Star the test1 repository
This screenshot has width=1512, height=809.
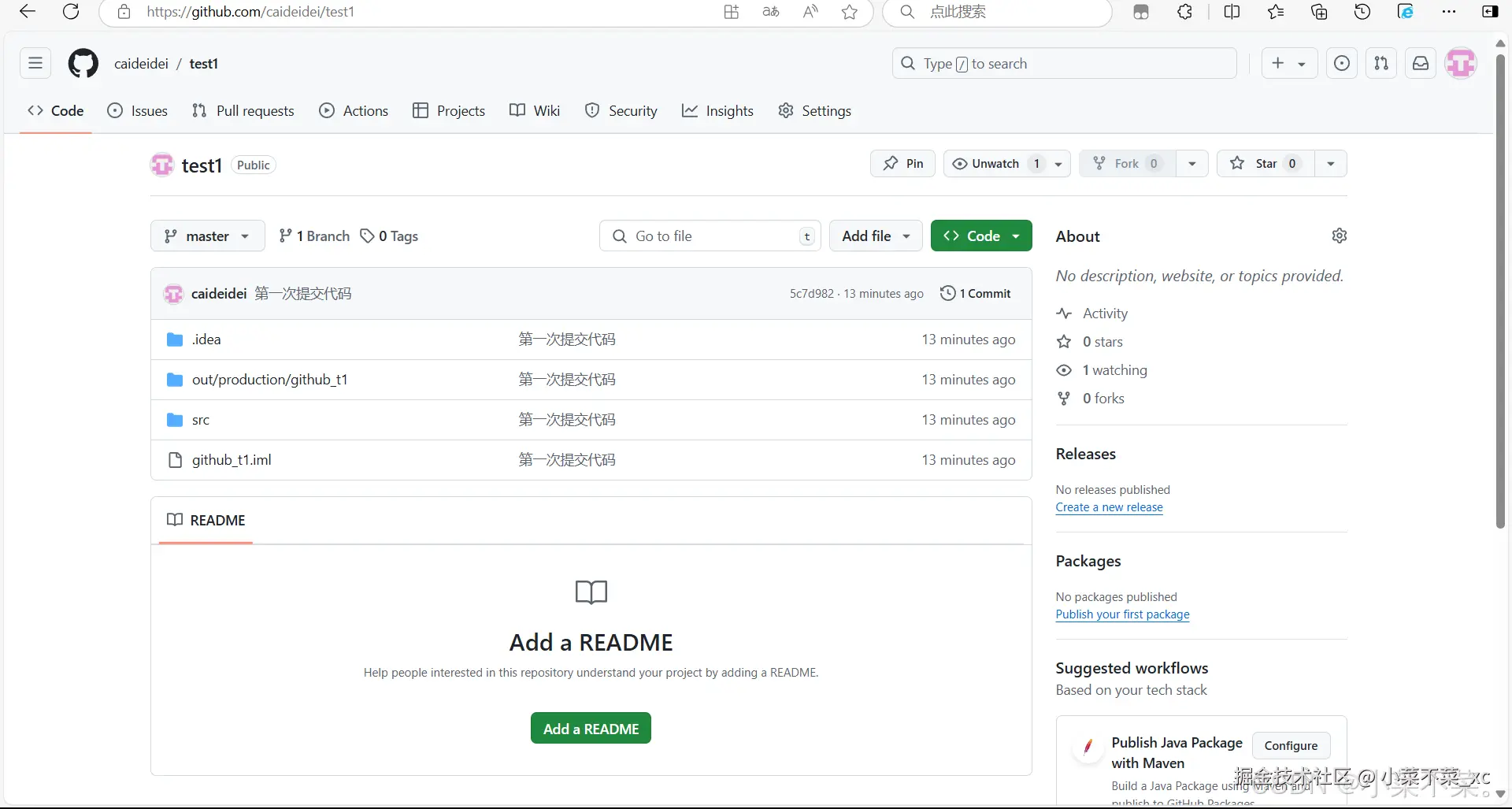[x=1265, y=164]
